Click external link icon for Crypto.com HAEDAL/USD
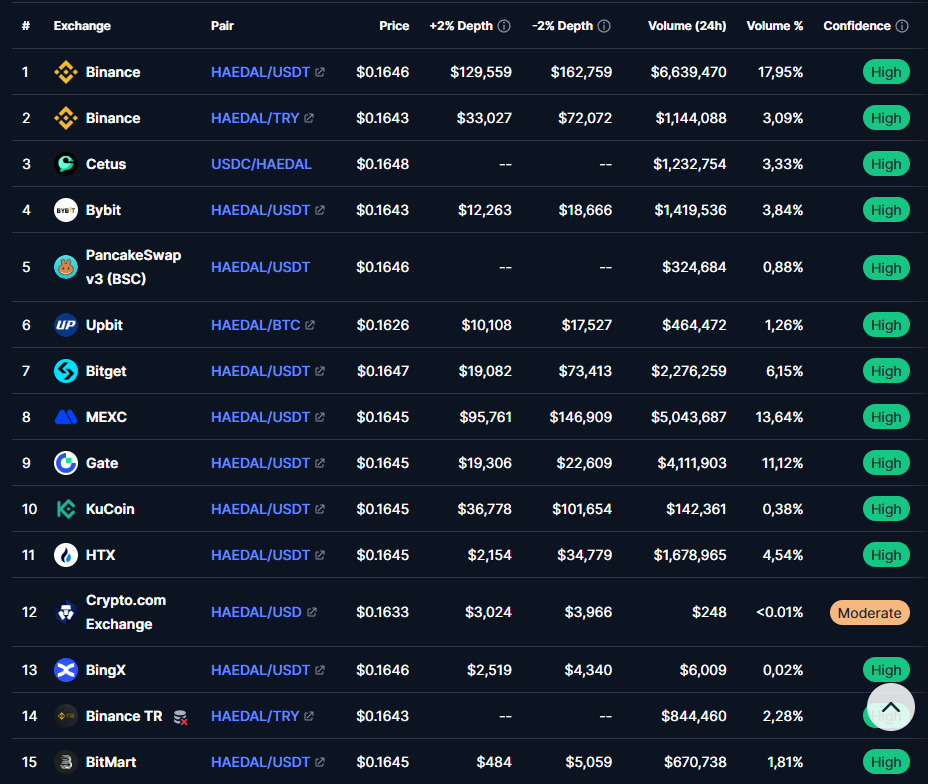 click(312, 612)
